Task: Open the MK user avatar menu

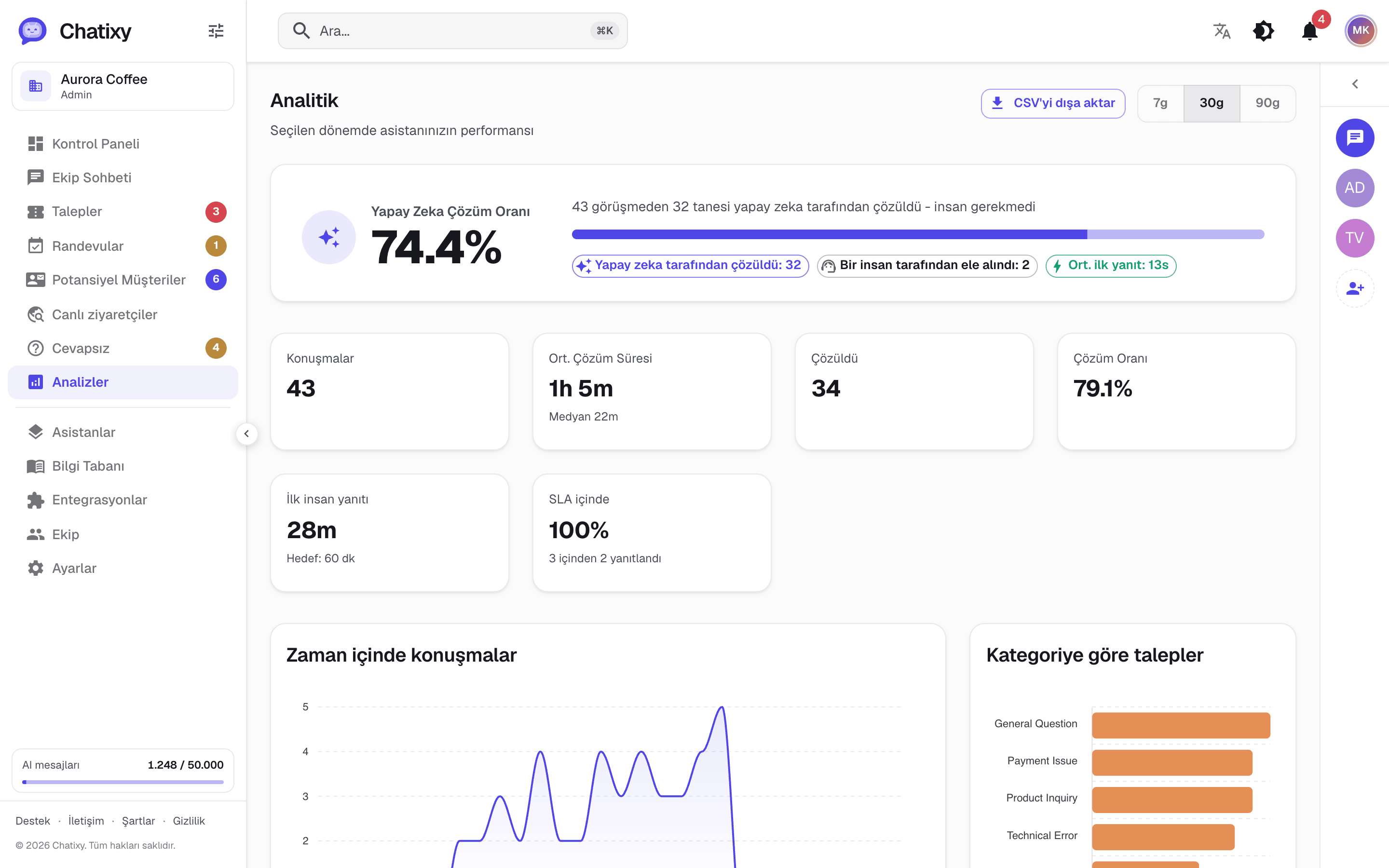Action: [x=1360, y=31]
